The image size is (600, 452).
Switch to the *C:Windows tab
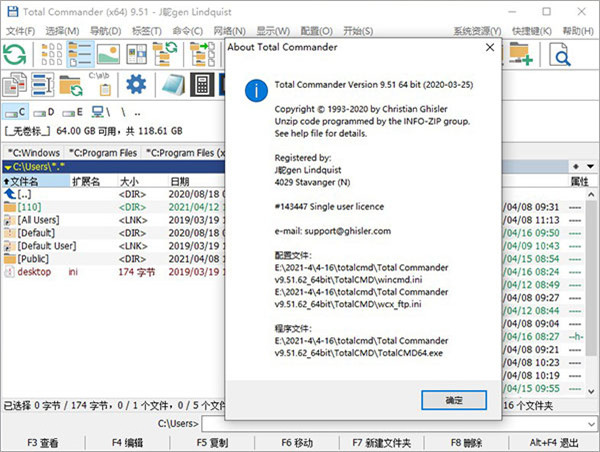click(x=34, y=153)
